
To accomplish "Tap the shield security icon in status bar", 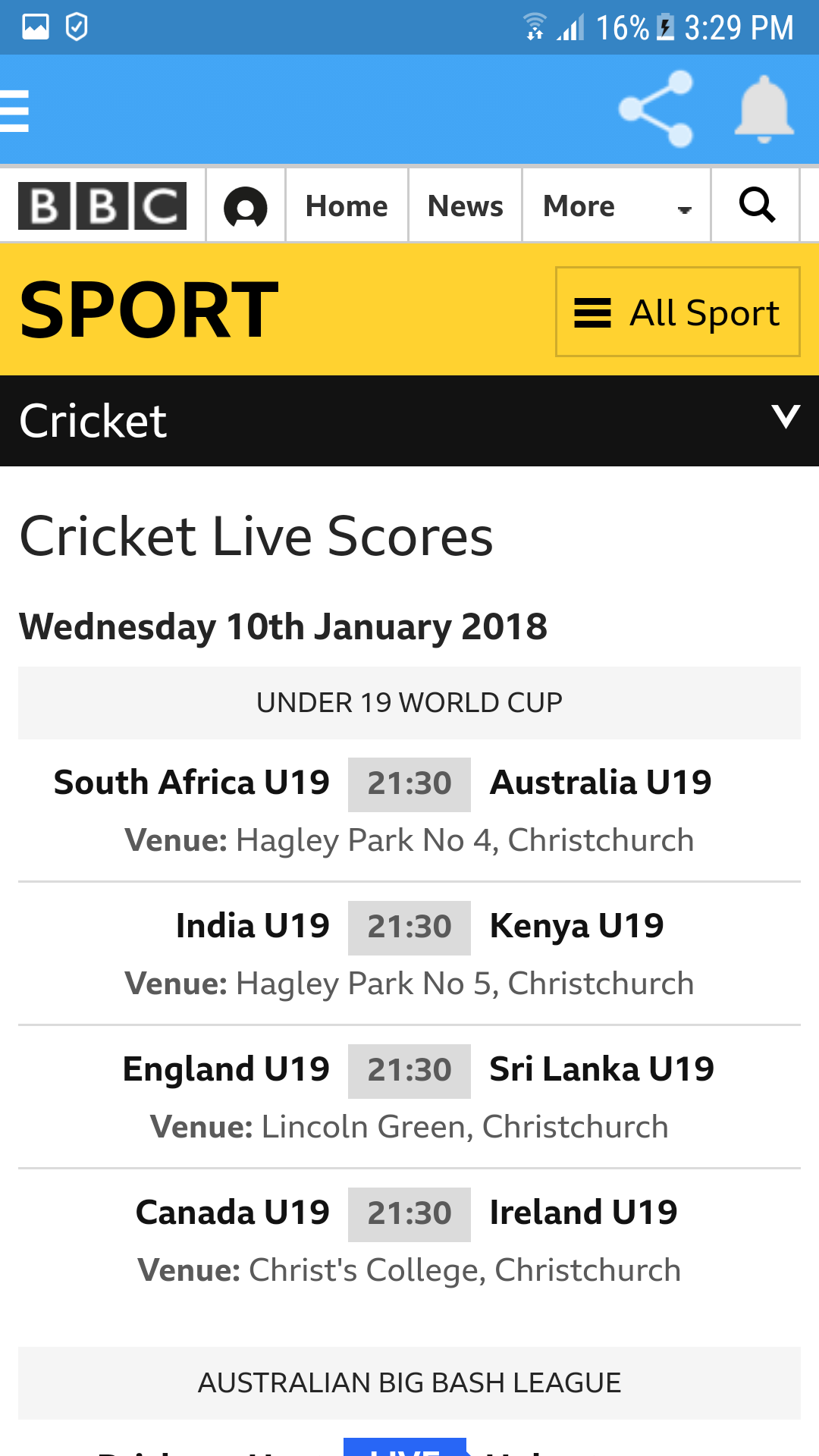I will click(77, 27).
